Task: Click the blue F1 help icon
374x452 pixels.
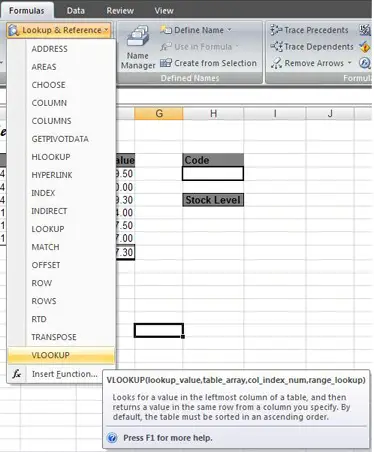Action: click(x=112, y=438)
